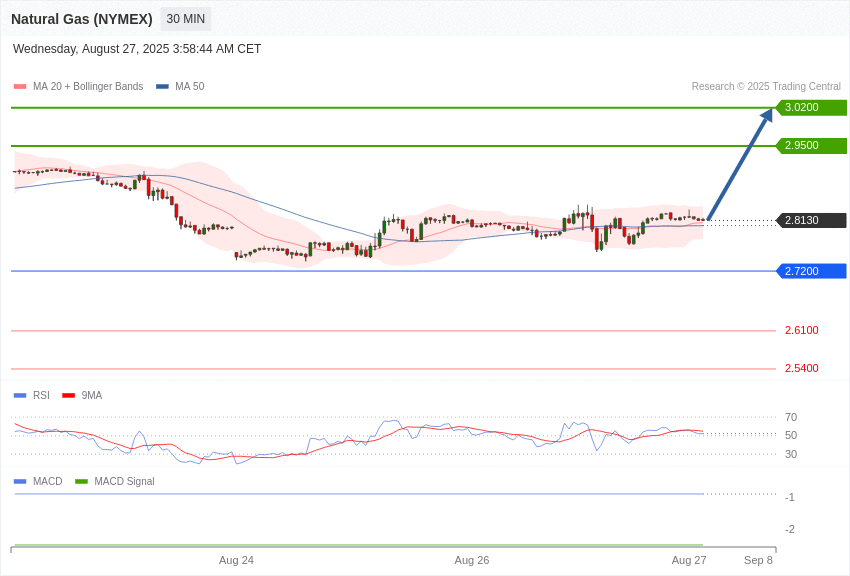Click the MACD axis value -1
The image size is (850, 576).
point(790,497)
